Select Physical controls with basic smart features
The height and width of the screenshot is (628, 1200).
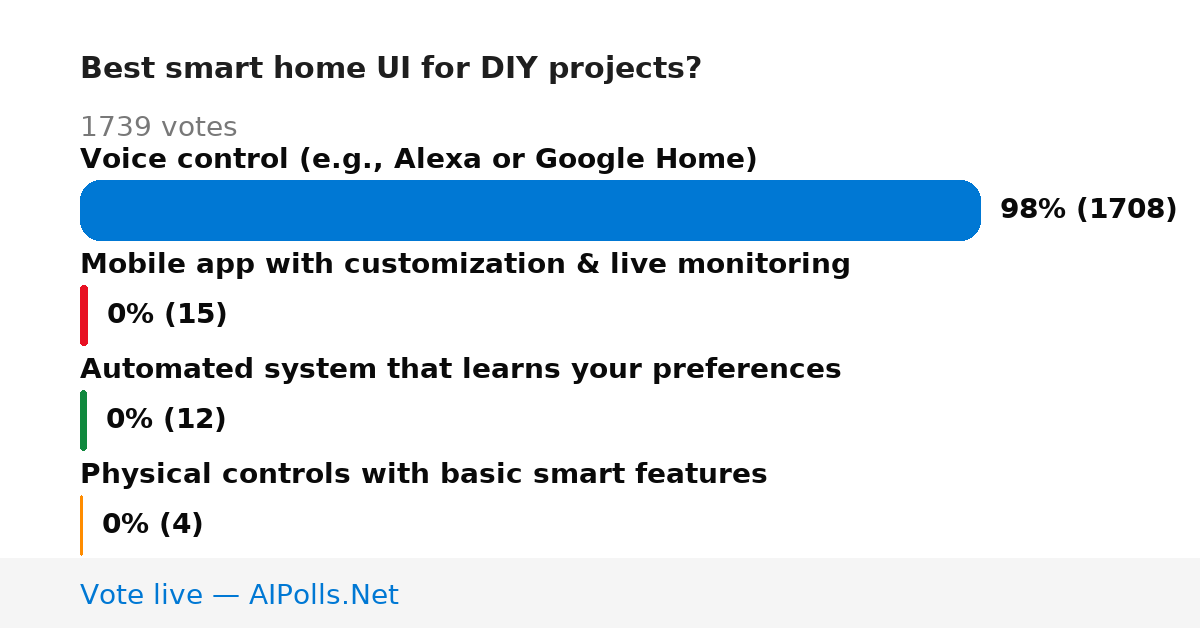[423, 474]
